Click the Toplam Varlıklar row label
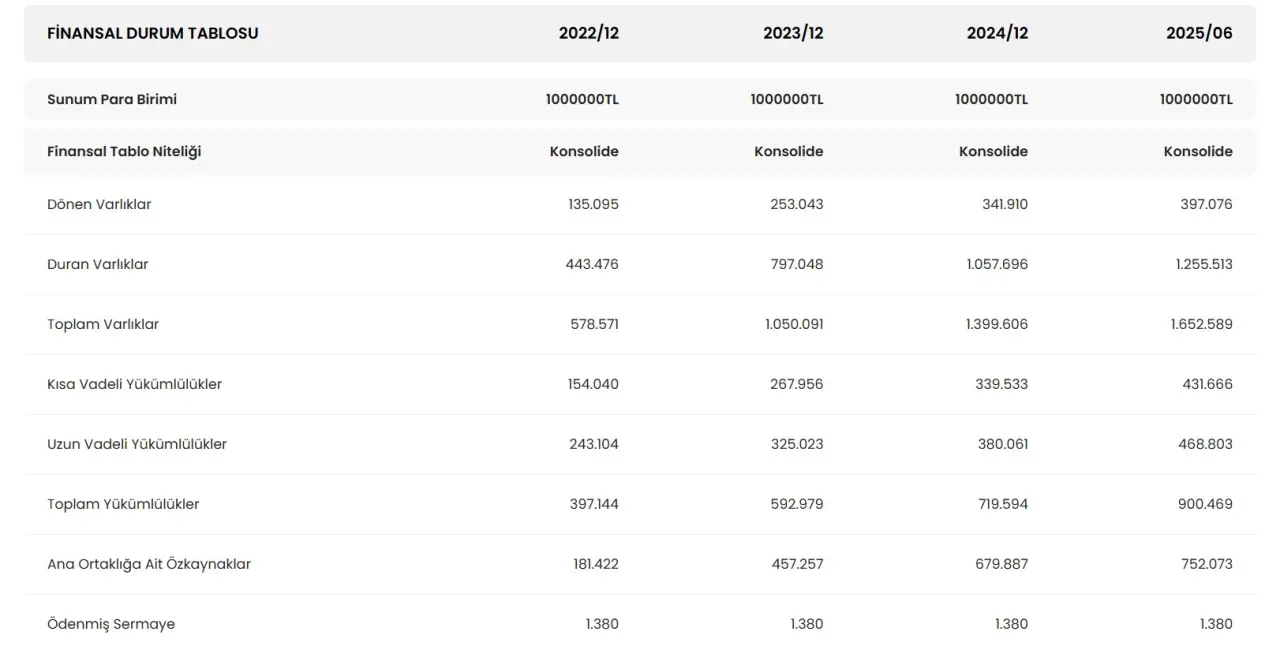The width and height of the screenshot is (1280, 654). click(103, 324)
